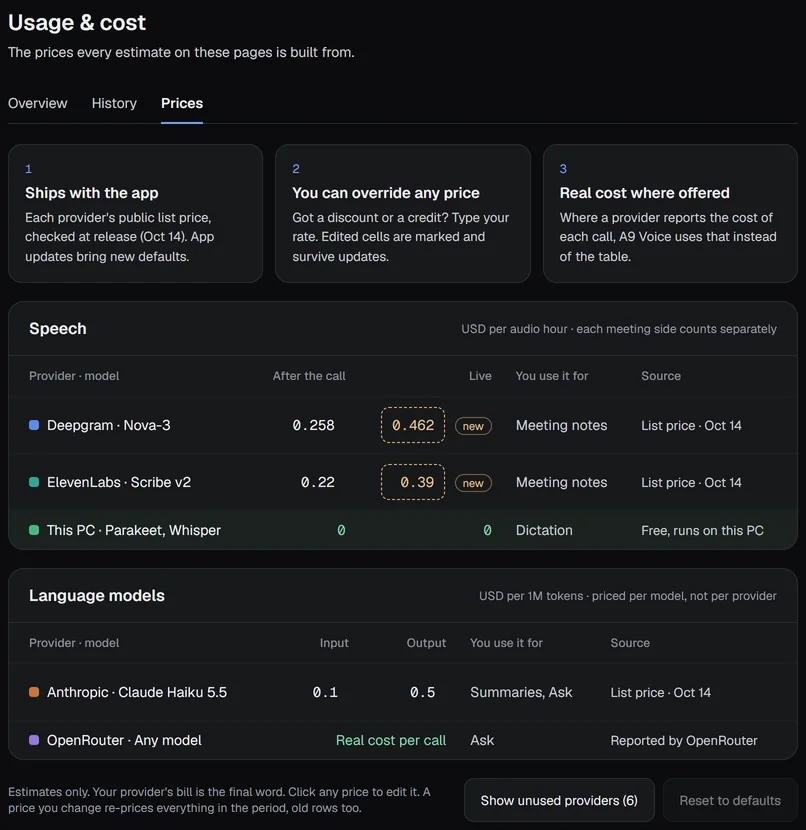Click the Input column header
Image resolution: width=806 pixels, height=830 pixels.
pyautogui.click(x=334, y=643)
